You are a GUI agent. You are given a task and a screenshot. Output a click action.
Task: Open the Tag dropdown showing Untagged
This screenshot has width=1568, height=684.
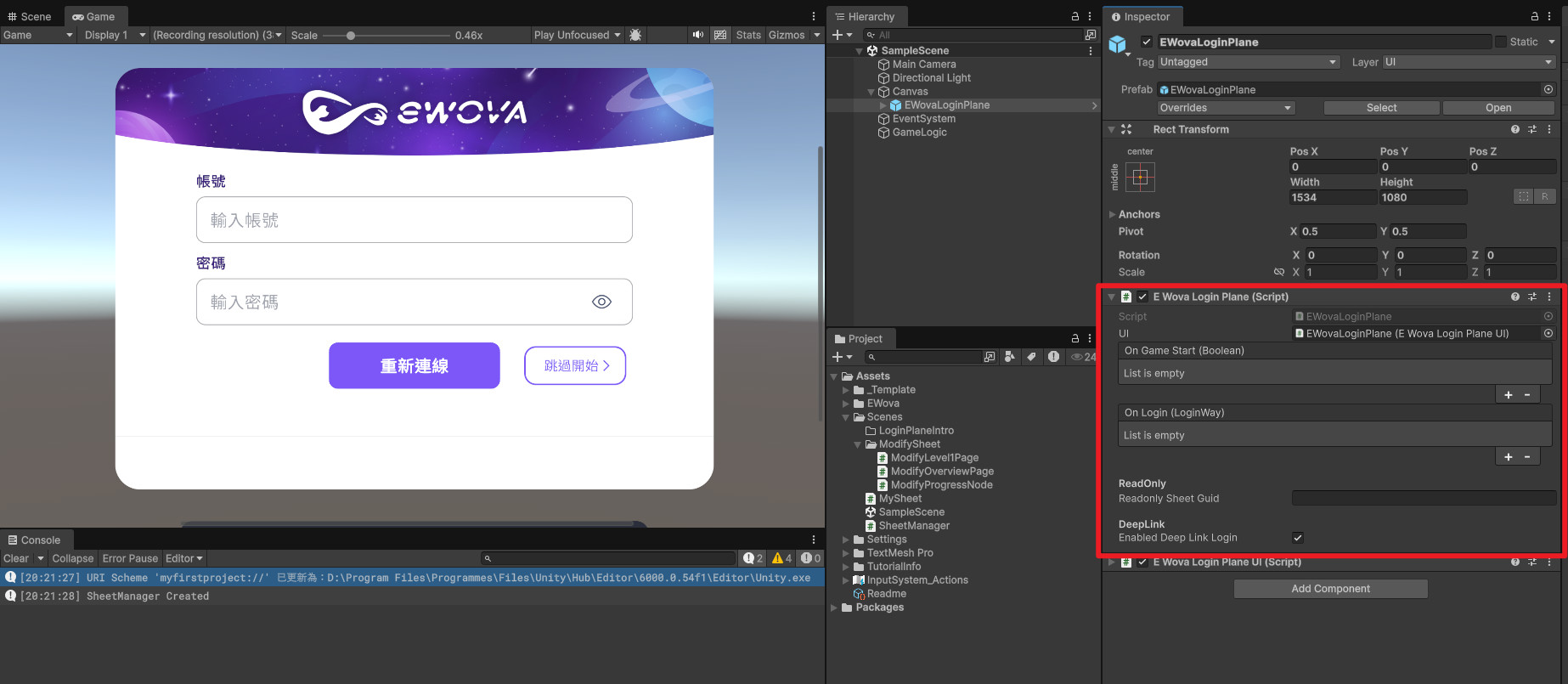pos(1249,62)
